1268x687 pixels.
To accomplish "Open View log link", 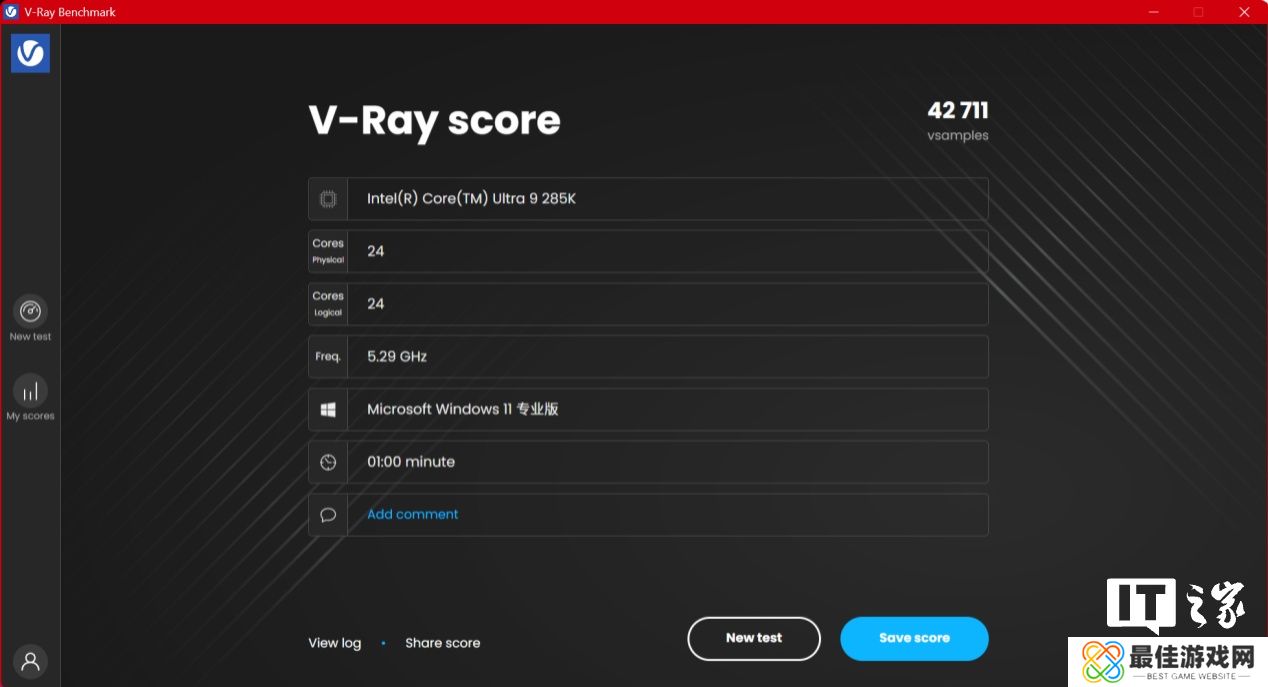I will 334,643.
